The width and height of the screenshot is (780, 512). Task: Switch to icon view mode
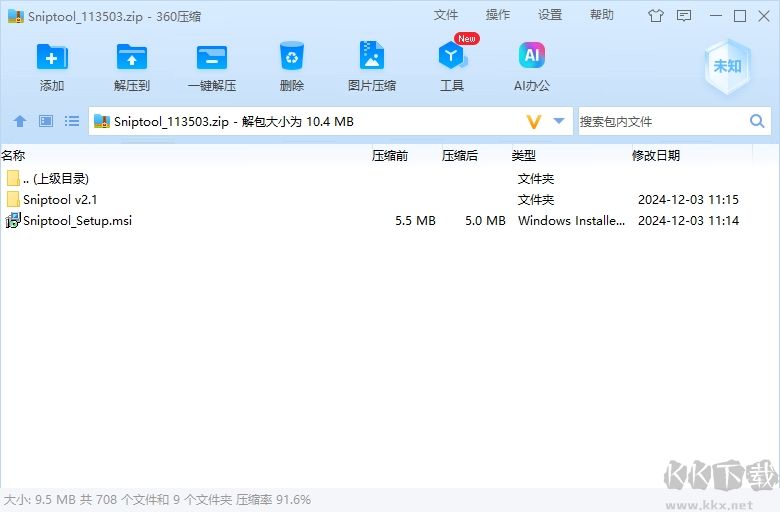tap(46, 121)
